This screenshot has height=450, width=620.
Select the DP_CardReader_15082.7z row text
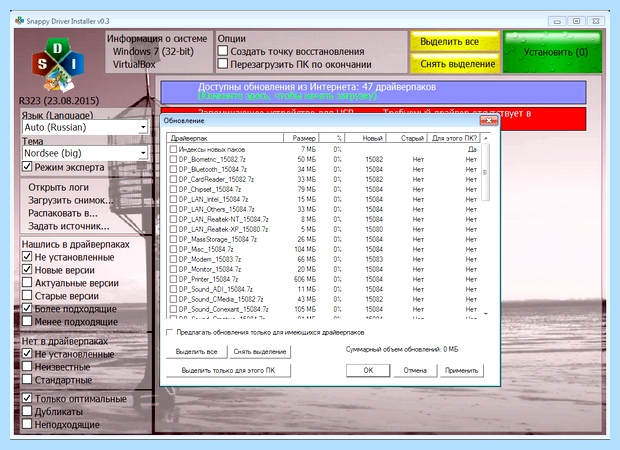tap(216, 179)
